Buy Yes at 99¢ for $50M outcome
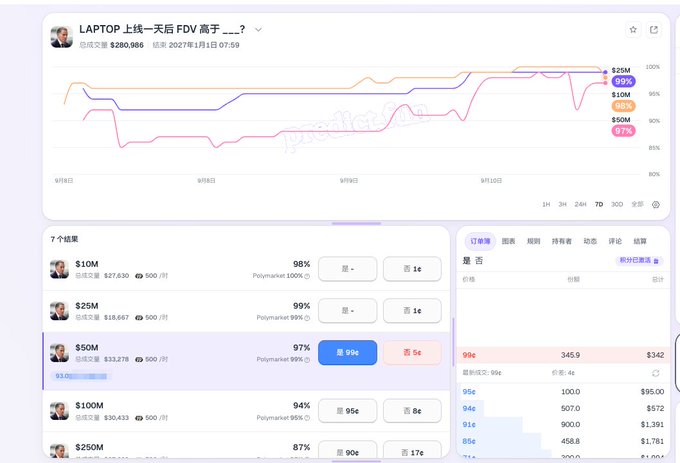Image resolution: width=680 pixels, height=463 pixels. (x=347, y=352)
